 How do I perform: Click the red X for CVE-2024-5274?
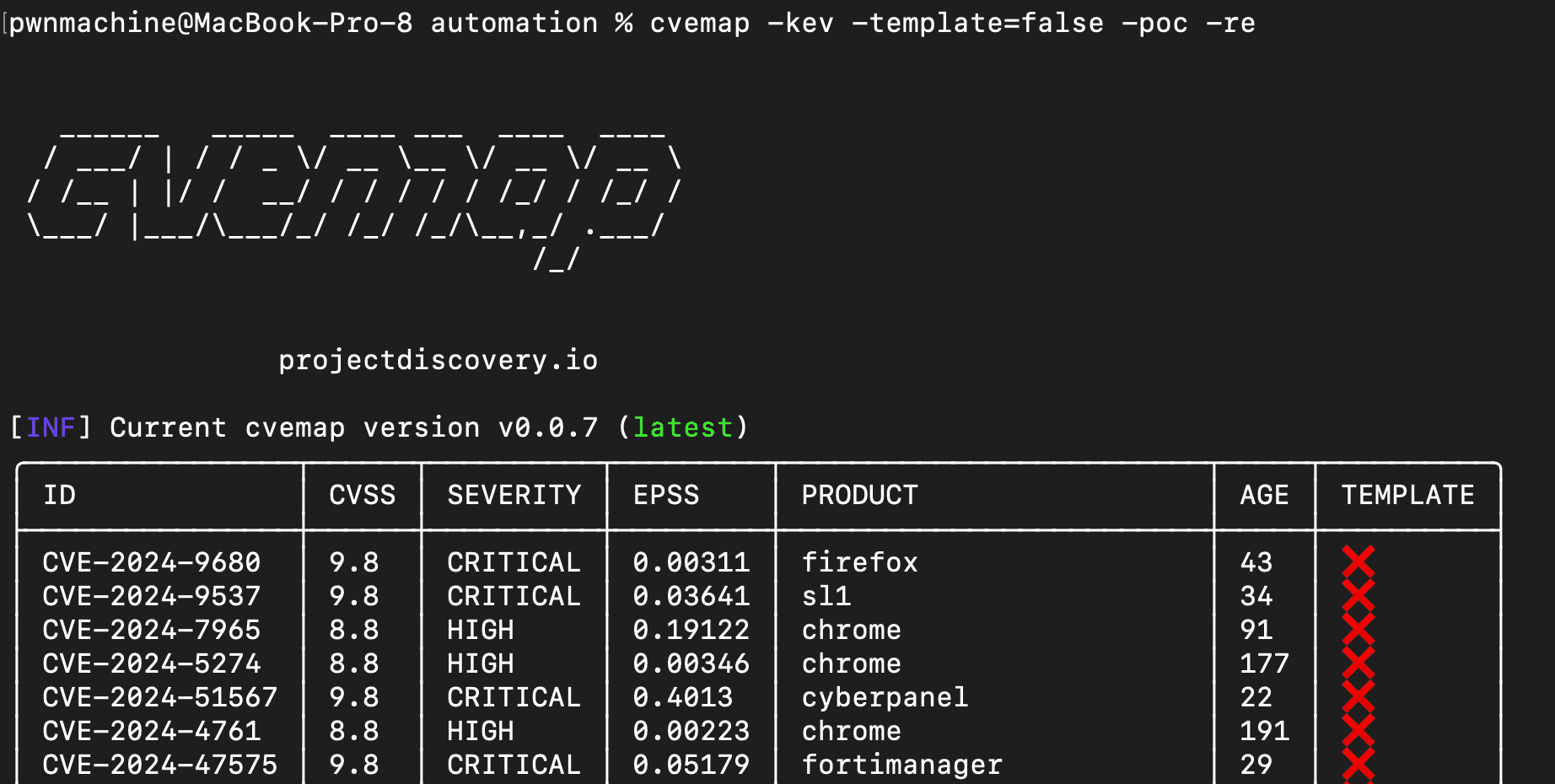[1358, 663]
